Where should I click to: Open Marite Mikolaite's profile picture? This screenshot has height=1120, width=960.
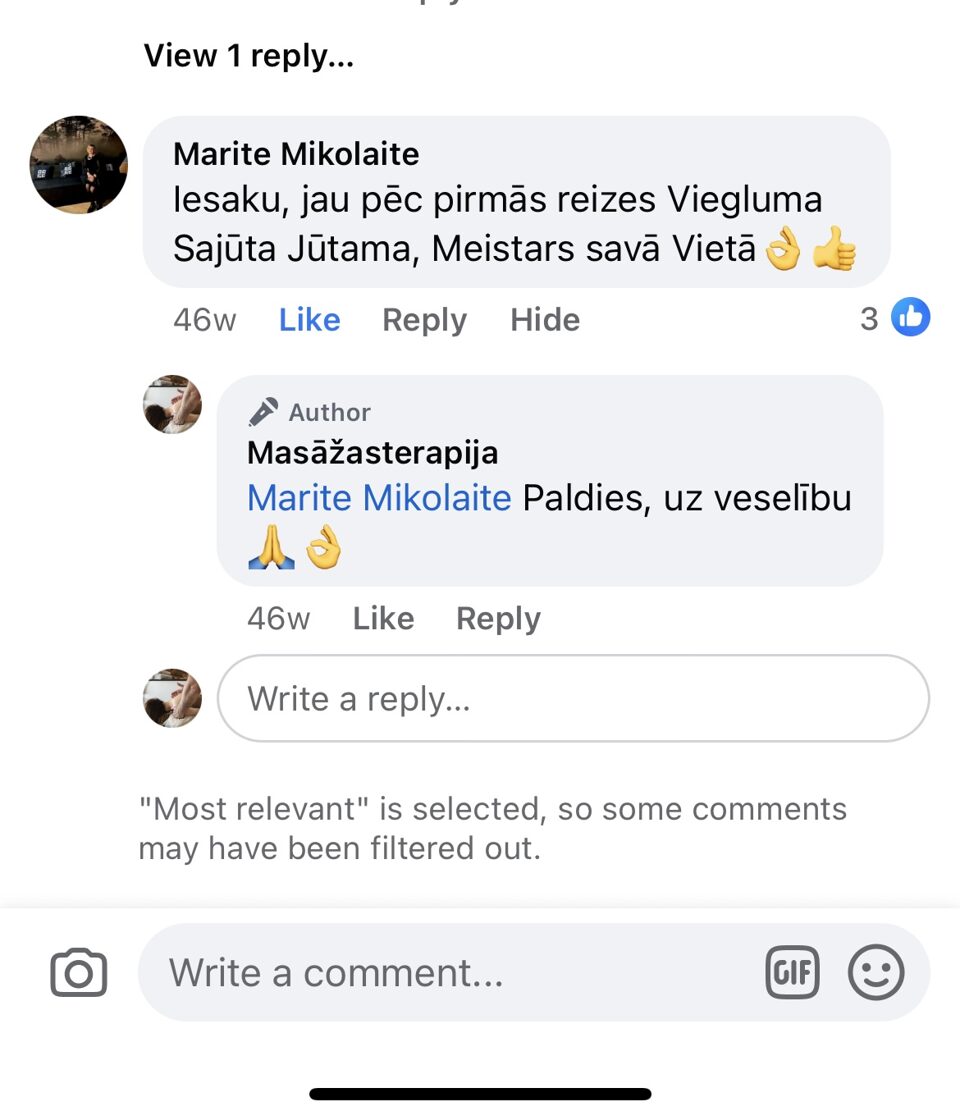79,164
